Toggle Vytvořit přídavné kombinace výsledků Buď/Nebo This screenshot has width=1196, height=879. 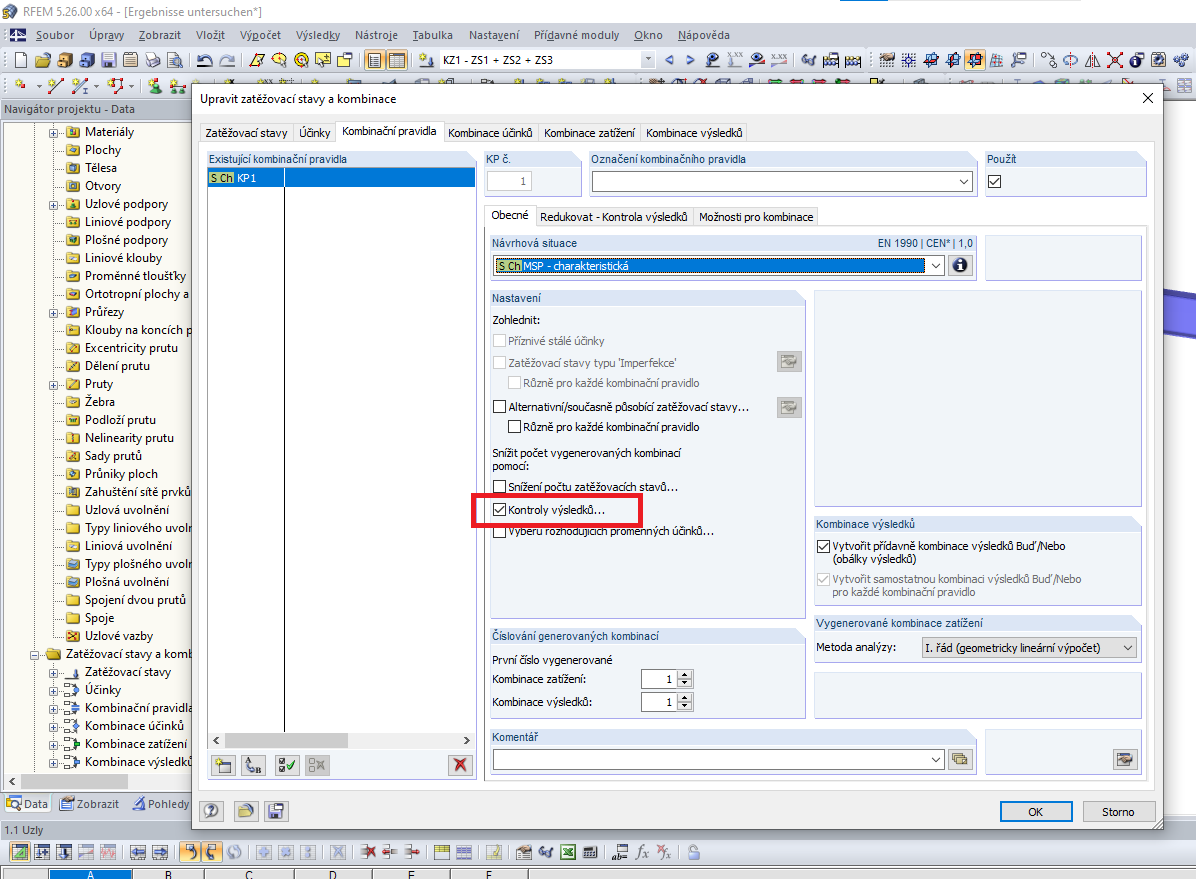(x=823, y=546)
